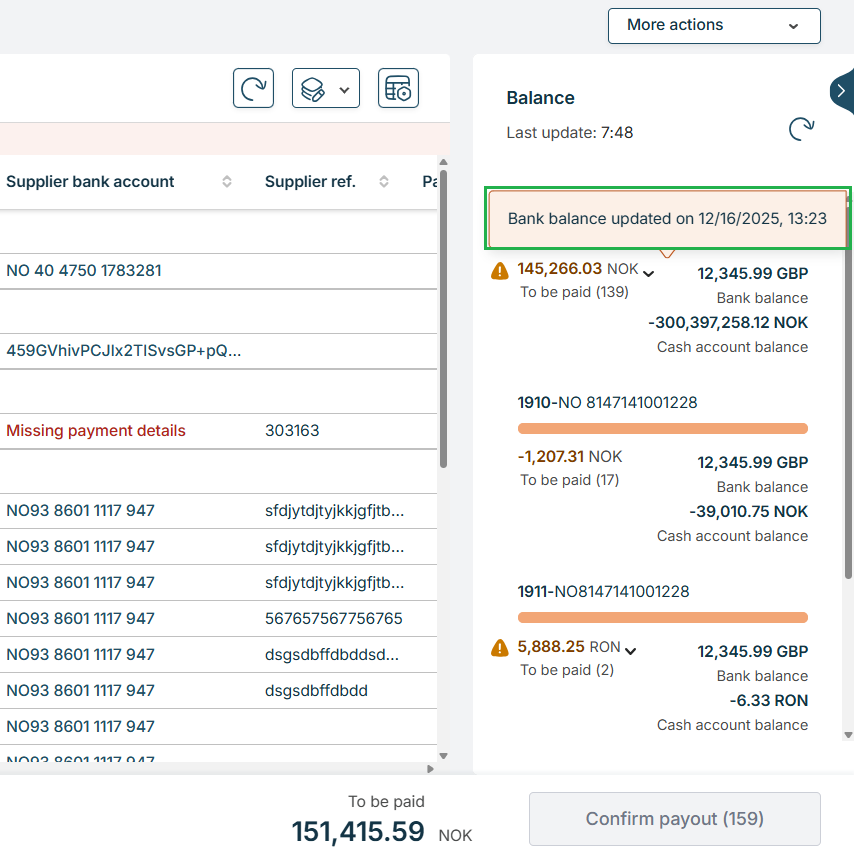This screenshot has height=861, width=854.
Task: Open the bulk edit stacked-layers dropdown
Action: point(325,89)
